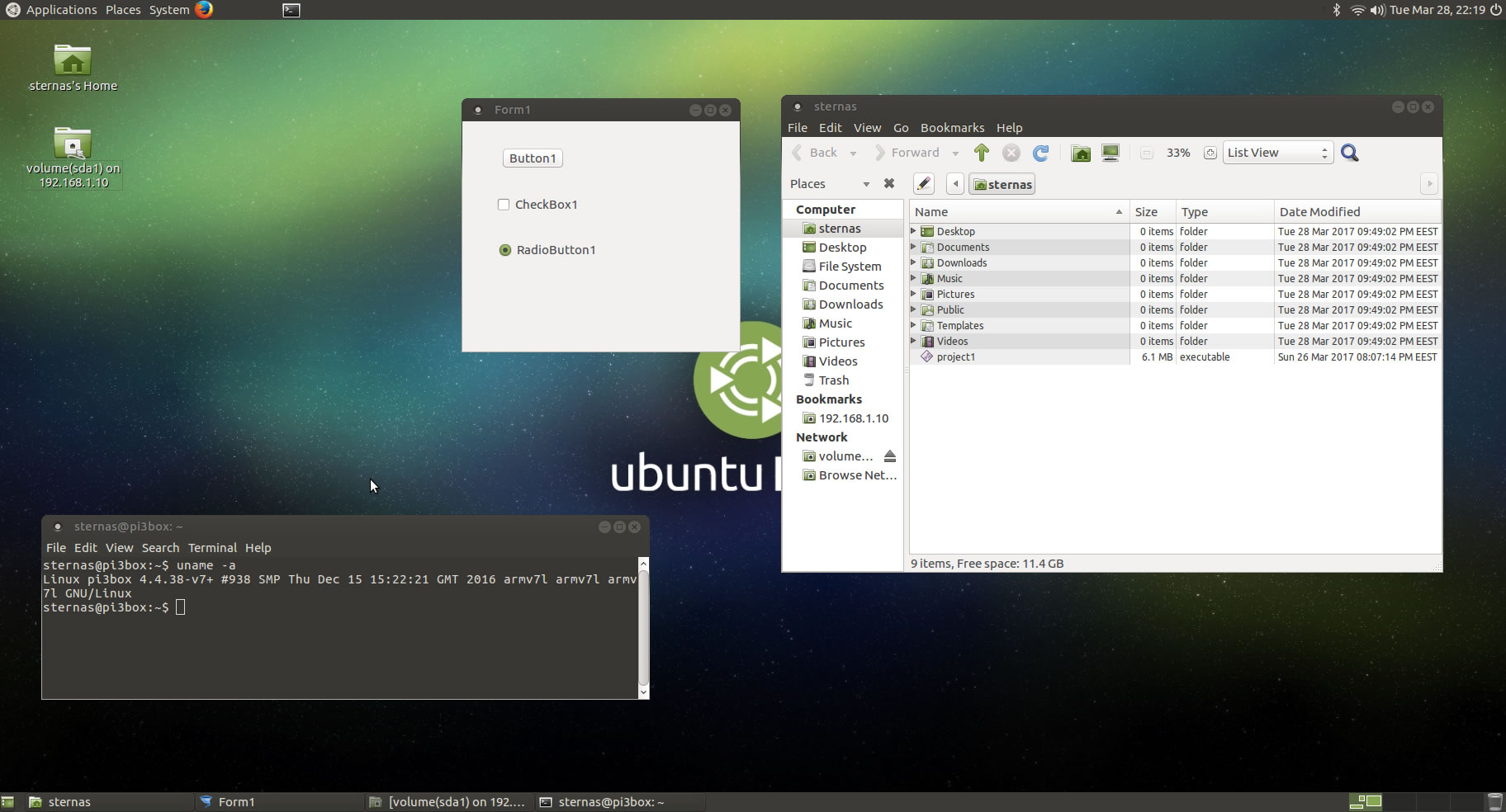Click the Back navigation button

(815, 153)
